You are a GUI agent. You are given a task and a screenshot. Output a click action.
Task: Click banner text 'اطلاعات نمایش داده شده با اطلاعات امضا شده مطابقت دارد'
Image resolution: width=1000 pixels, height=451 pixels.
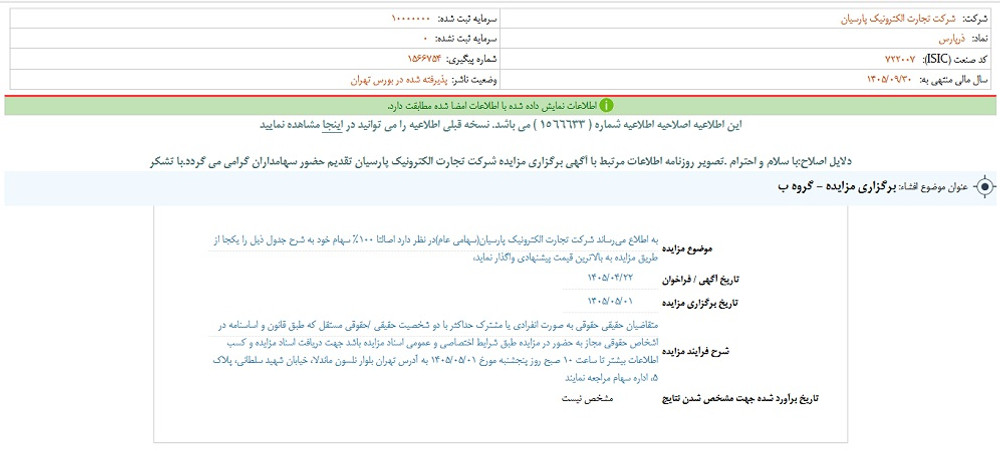pos(492,105)
